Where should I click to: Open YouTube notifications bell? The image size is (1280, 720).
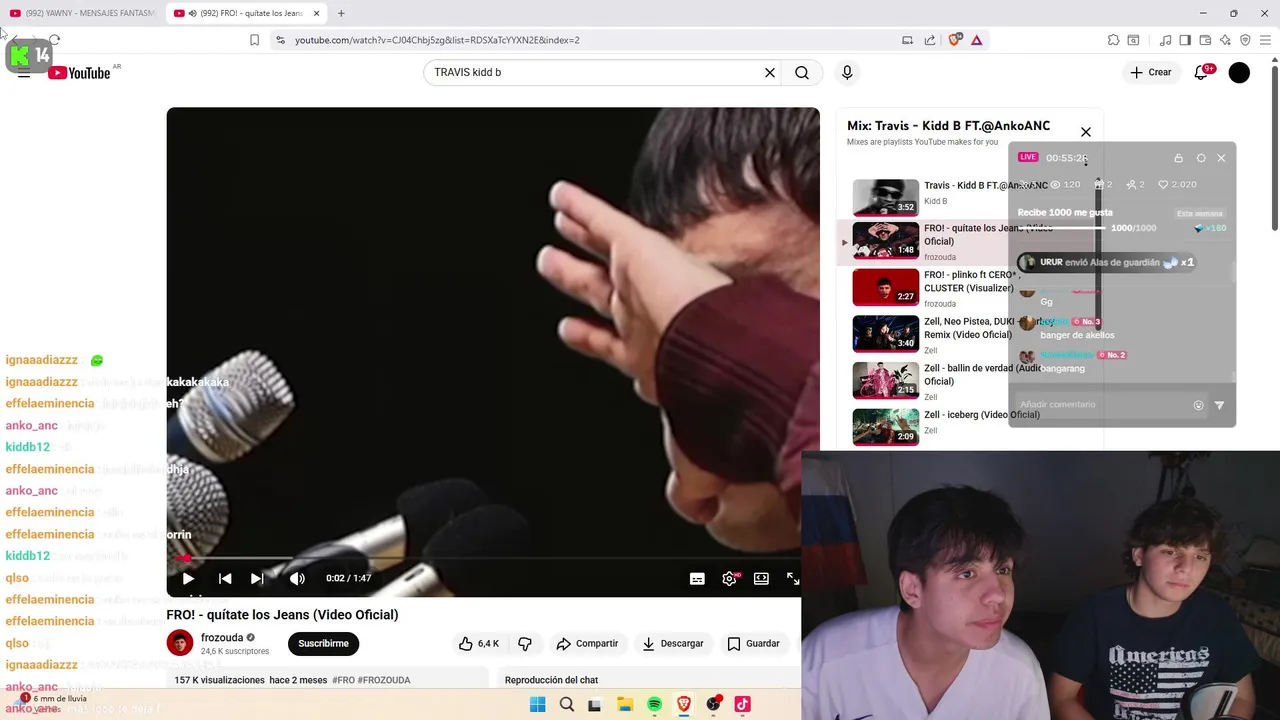pos(1201,72)
